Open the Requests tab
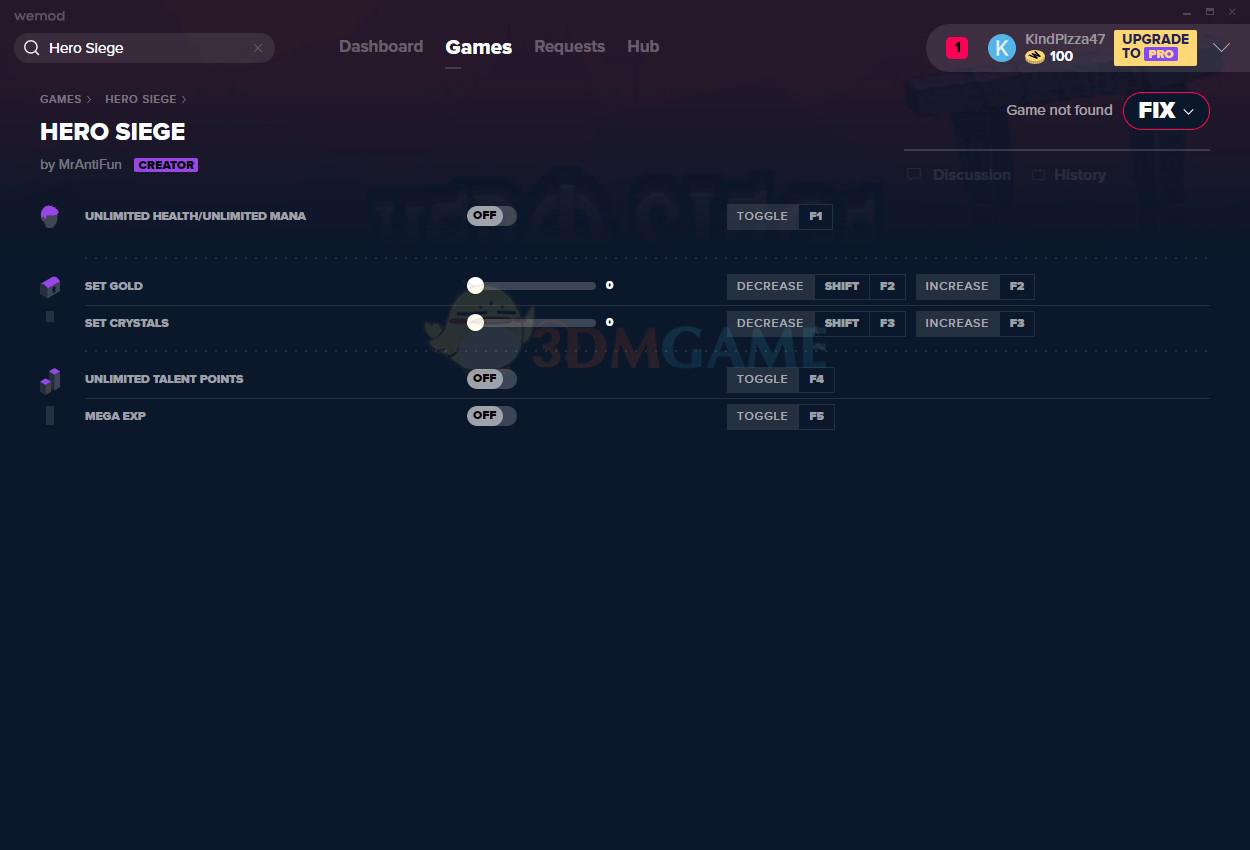The width and height of the screenshot is (1250, 850). pyautogui.click(x=569, y=47)
